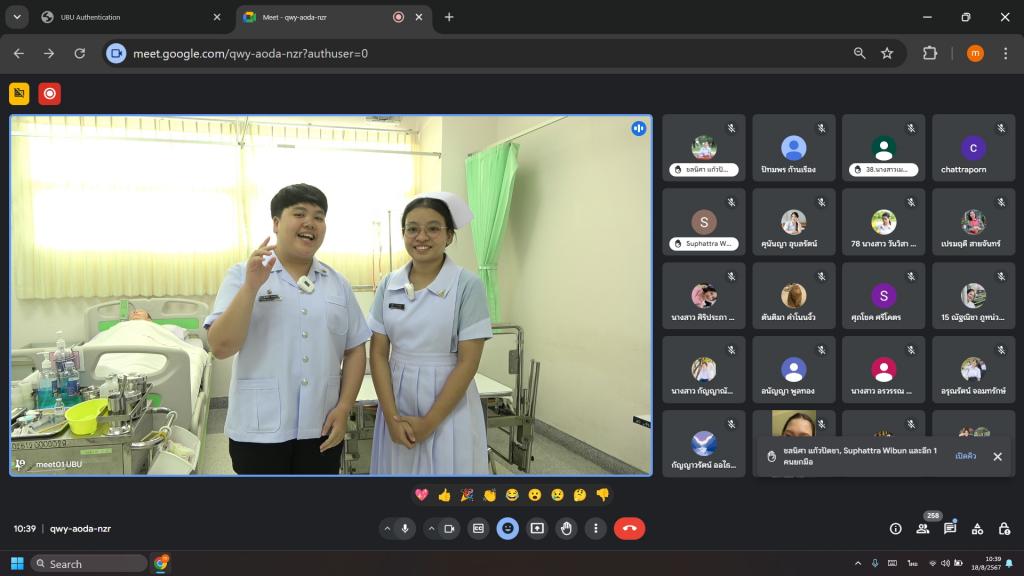Open host controls lock icon
The width and height of the screenshot is (1024, 576).
tap(1004, 529)
